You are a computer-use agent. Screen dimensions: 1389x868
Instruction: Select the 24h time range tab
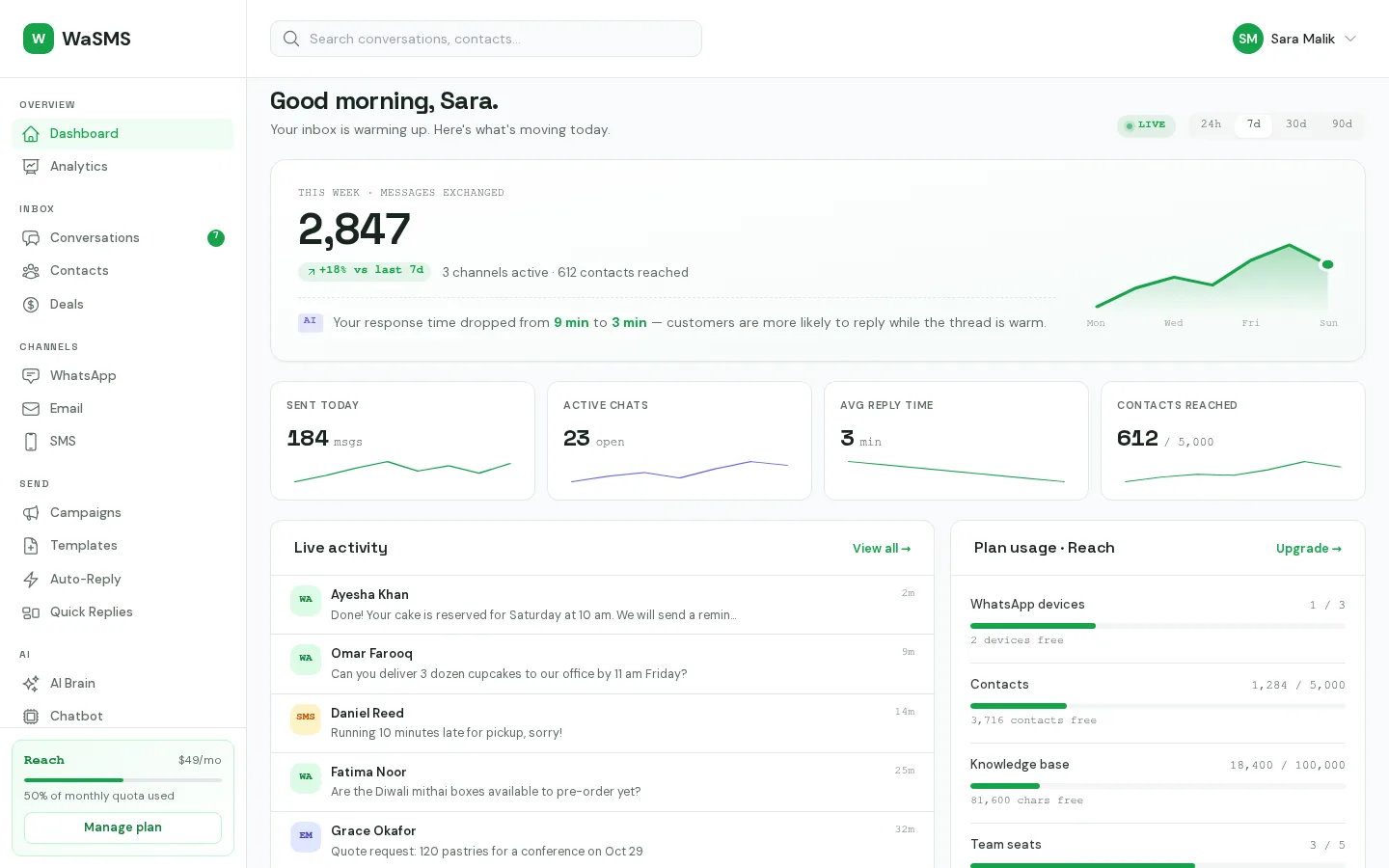[x=1211, y=124]
